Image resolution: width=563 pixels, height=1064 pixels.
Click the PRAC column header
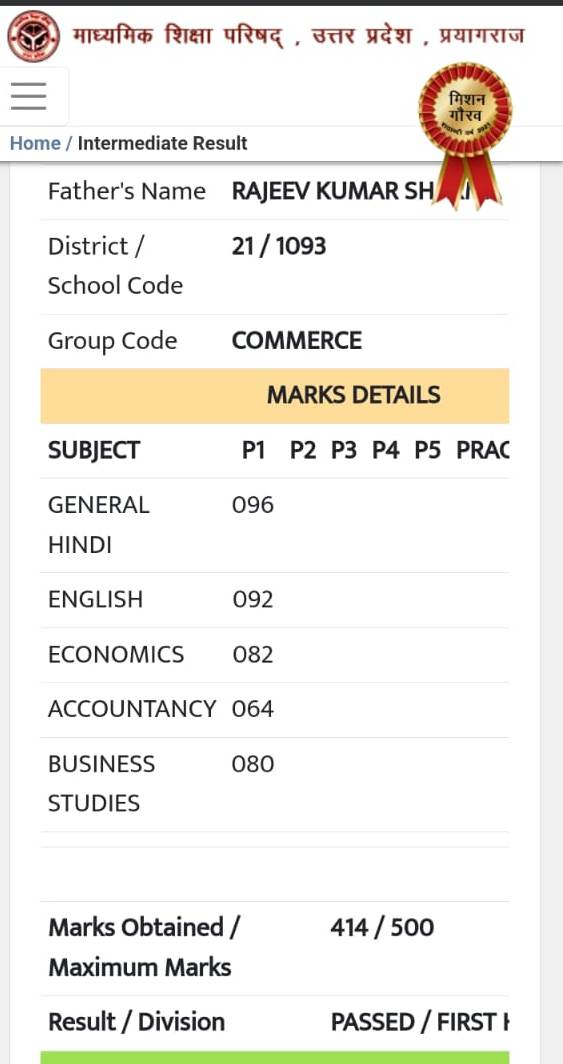[482, 451]
